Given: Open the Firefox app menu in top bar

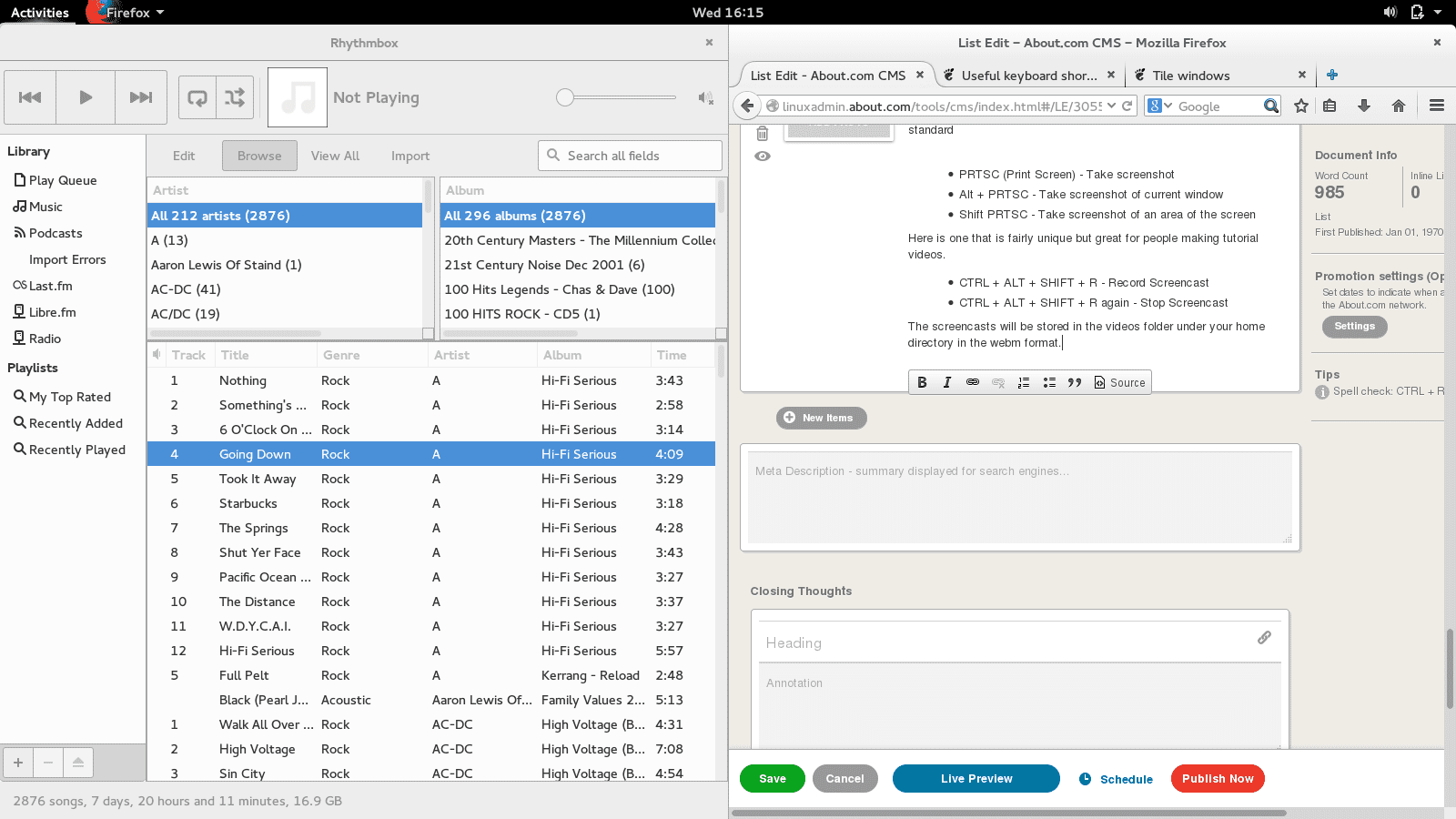Looking at the screenshot, I should point(126,13).
